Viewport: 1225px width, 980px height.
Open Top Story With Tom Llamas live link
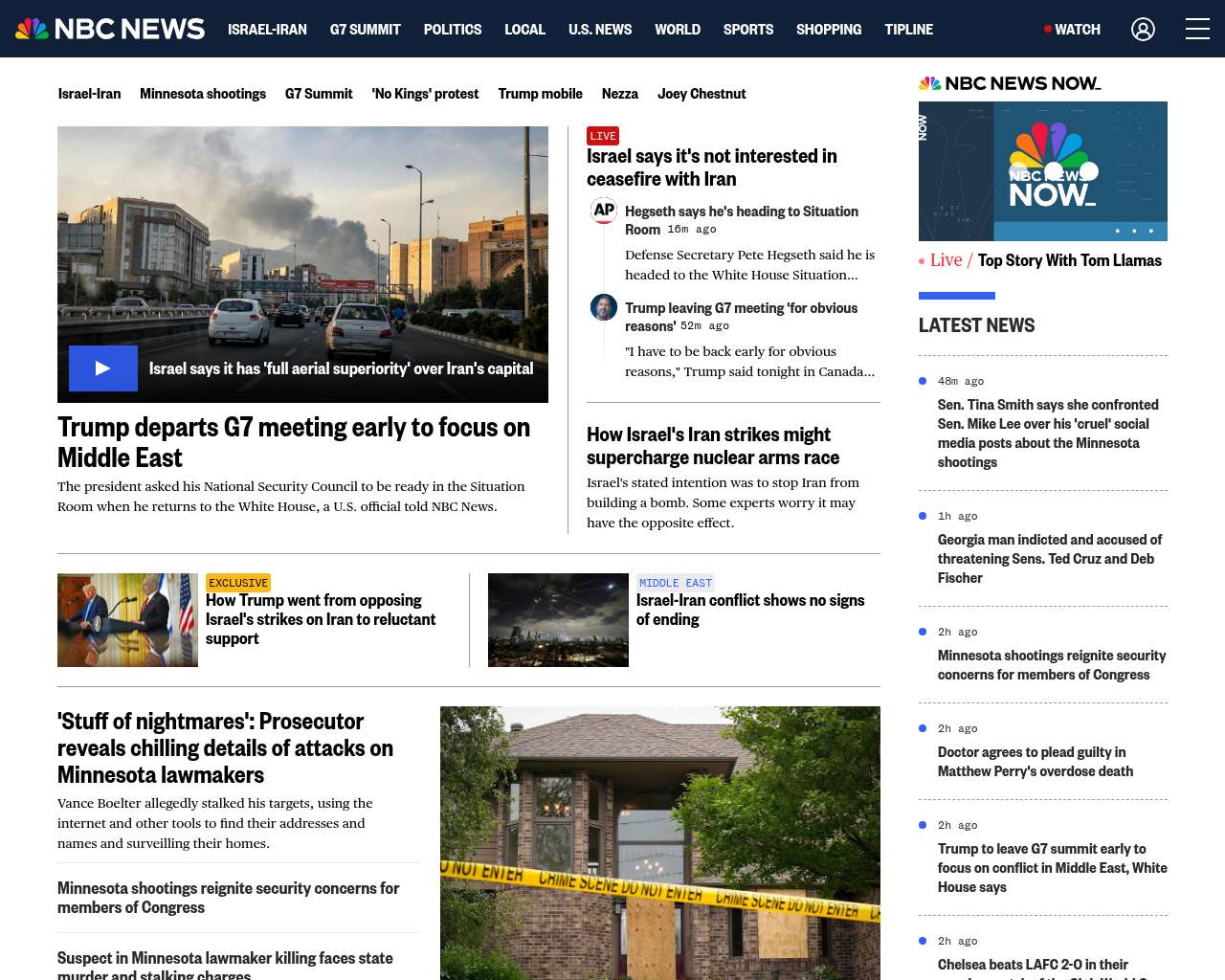[x=1069, y=260]
